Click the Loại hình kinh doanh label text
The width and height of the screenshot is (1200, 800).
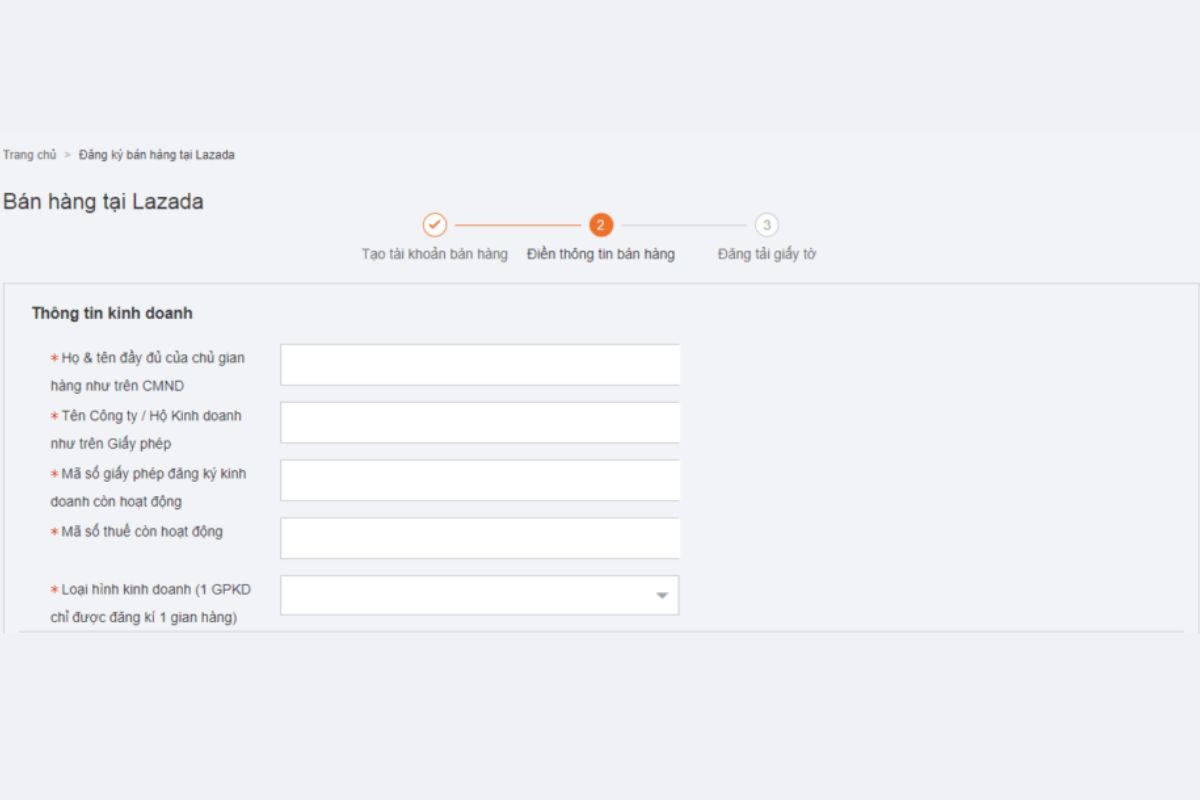[x=151, y=604]
